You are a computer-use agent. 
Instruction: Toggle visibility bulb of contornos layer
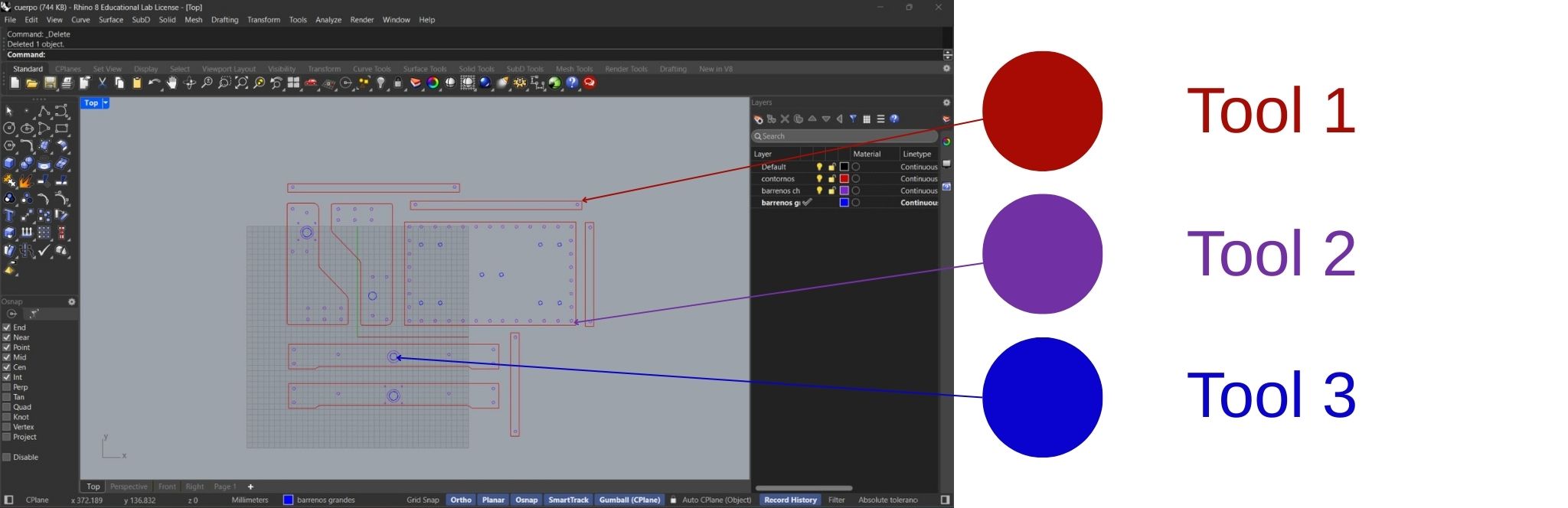(819, 179)
